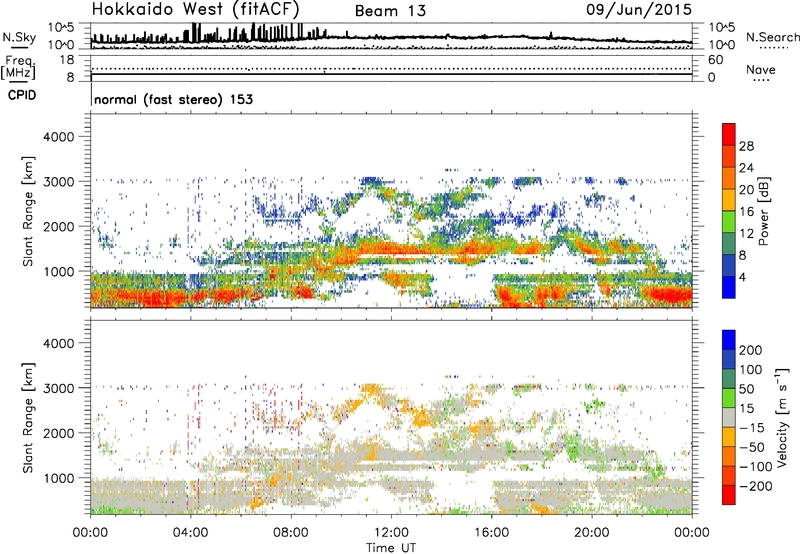Click 'normal (fast stereo) 153' text
This screenshot has height=554, width=800.
(173, 99)
